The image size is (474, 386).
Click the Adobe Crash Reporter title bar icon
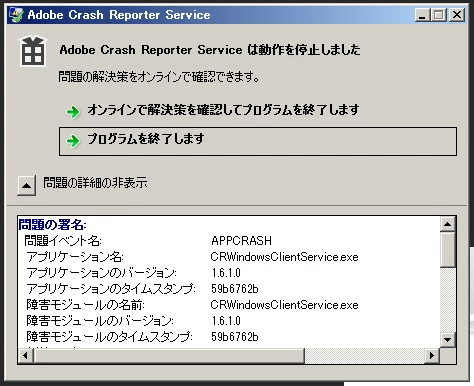coord(16,15)
